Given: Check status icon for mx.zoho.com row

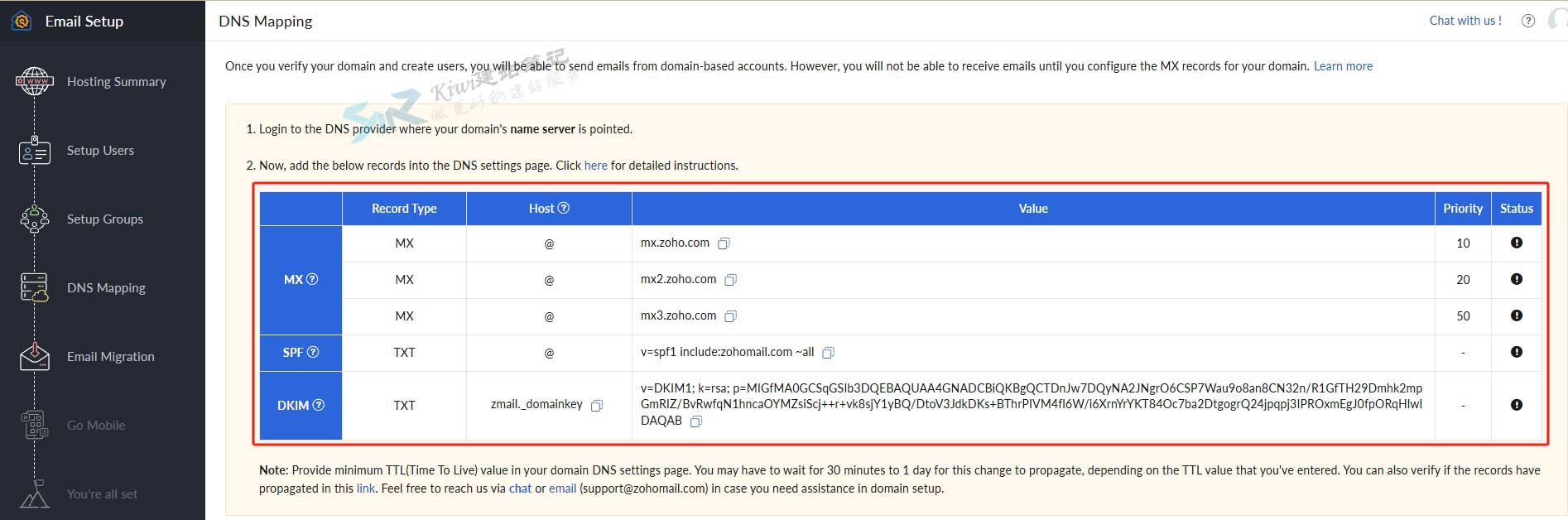Looking at the screenshot, I should point(1517,243).
